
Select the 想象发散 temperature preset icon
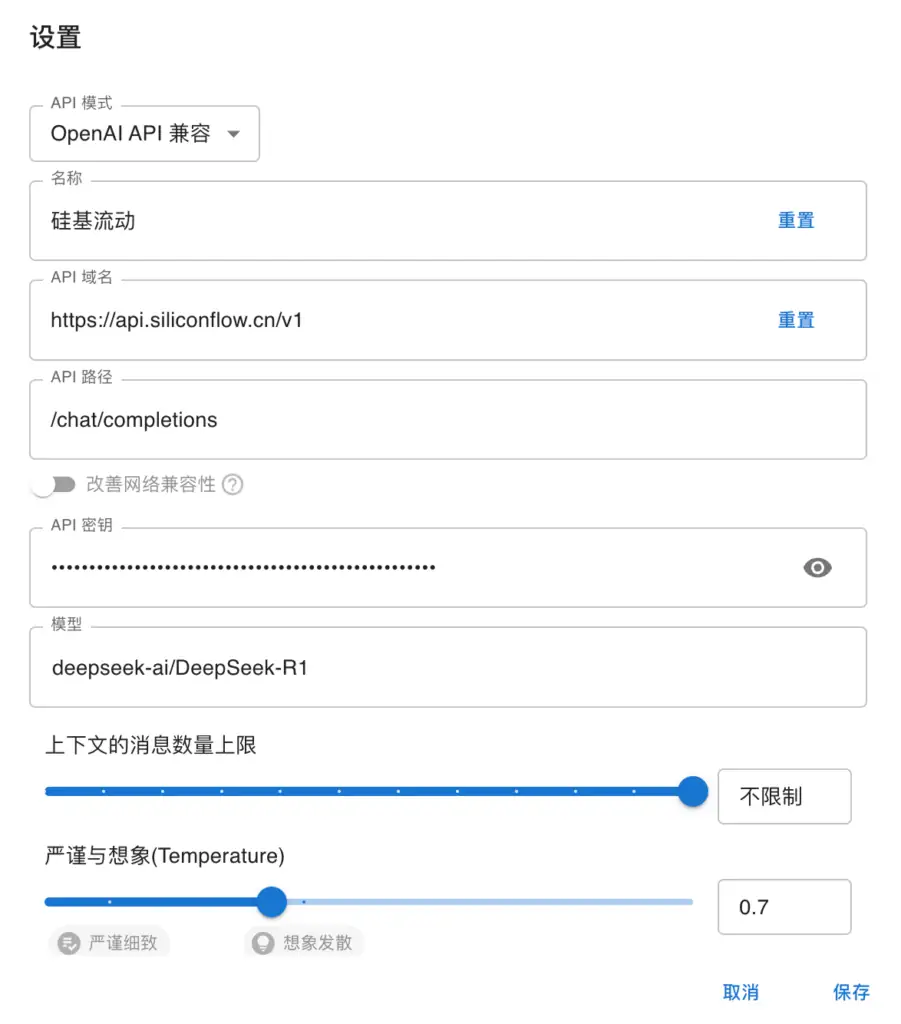(x=259, y=942)
